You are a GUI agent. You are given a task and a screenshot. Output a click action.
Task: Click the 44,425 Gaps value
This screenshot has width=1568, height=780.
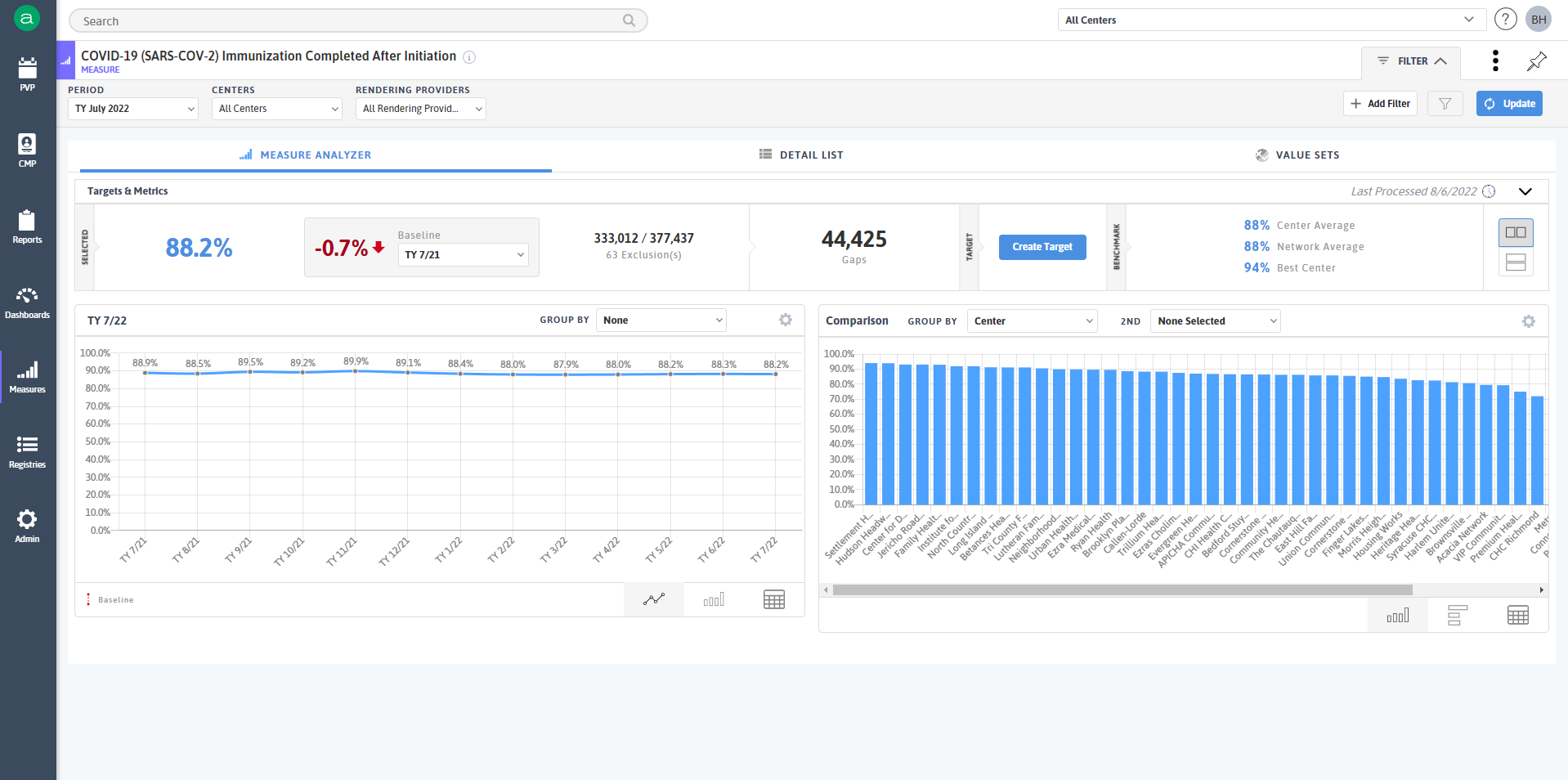(854, 240)
